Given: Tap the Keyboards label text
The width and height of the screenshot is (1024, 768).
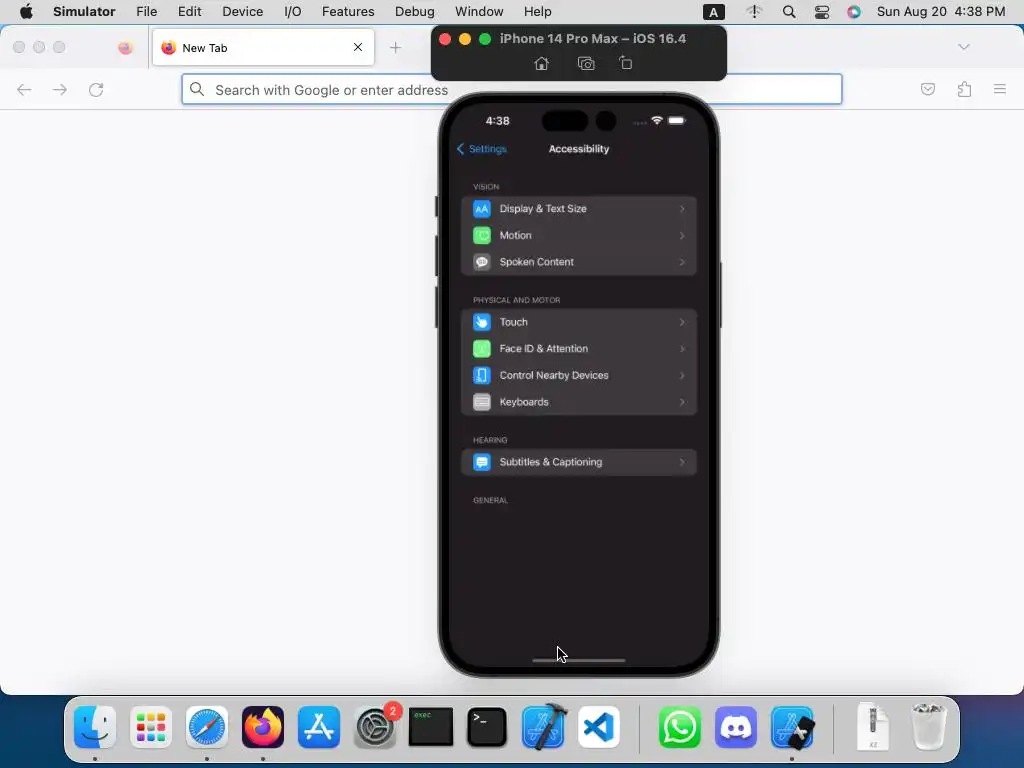Looking at the screenshot, I should pos(524,402).
